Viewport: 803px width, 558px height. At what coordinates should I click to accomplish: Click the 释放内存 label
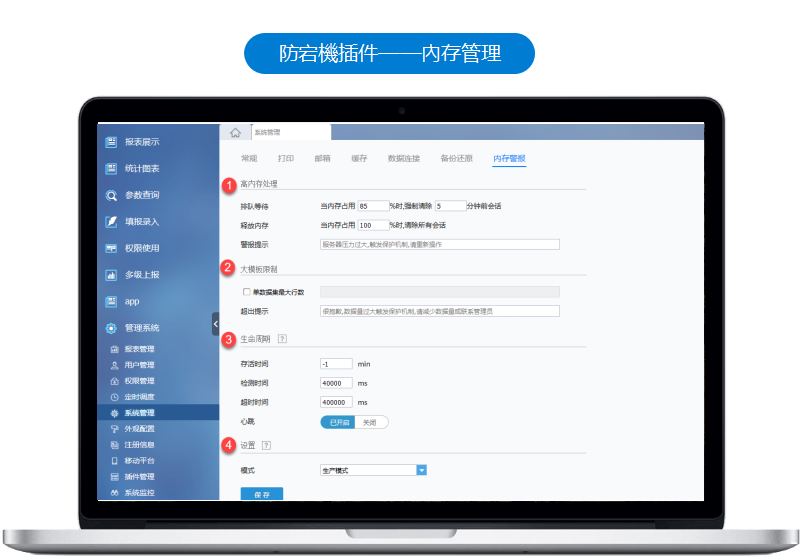point(255,225)
